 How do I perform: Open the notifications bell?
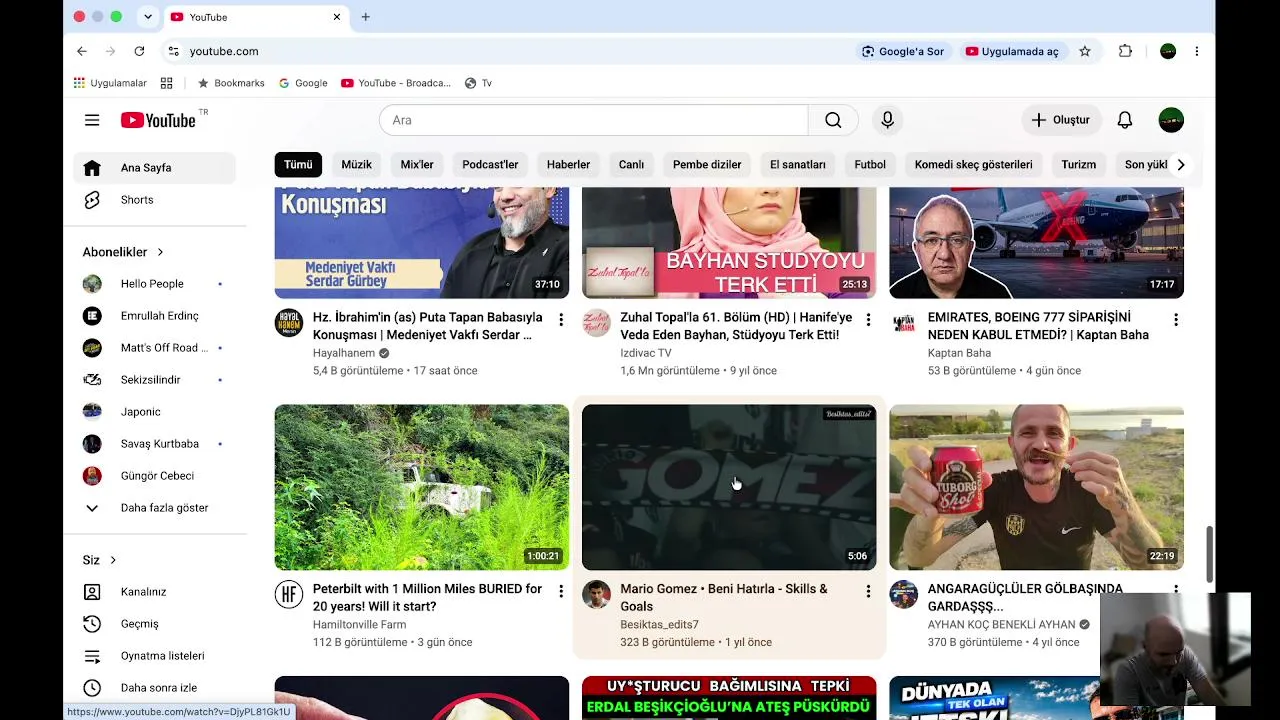[1125, 120]
